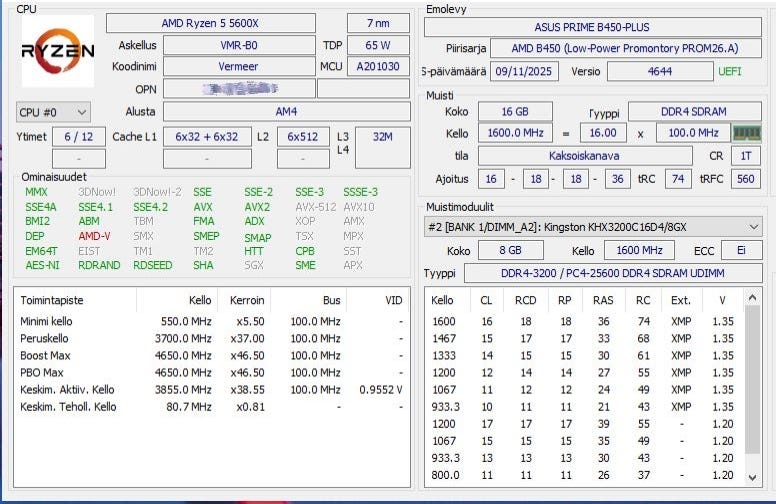Open the CPU #0 selector dropdown
The image size is (776, 504).
pos(53,112)
